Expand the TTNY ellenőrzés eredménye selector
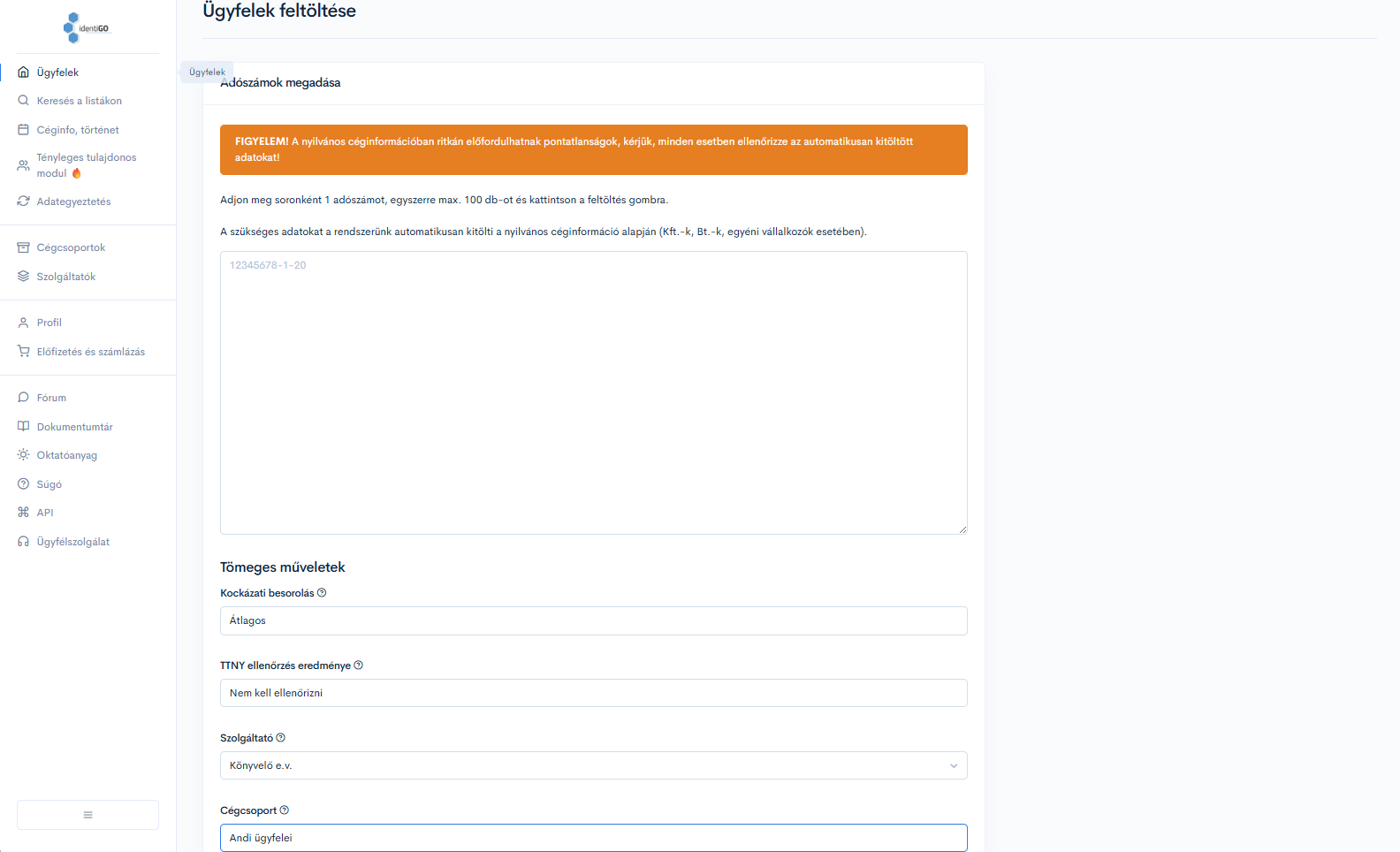The height and width of the screenshot is (852, 1400). point(593,693)
